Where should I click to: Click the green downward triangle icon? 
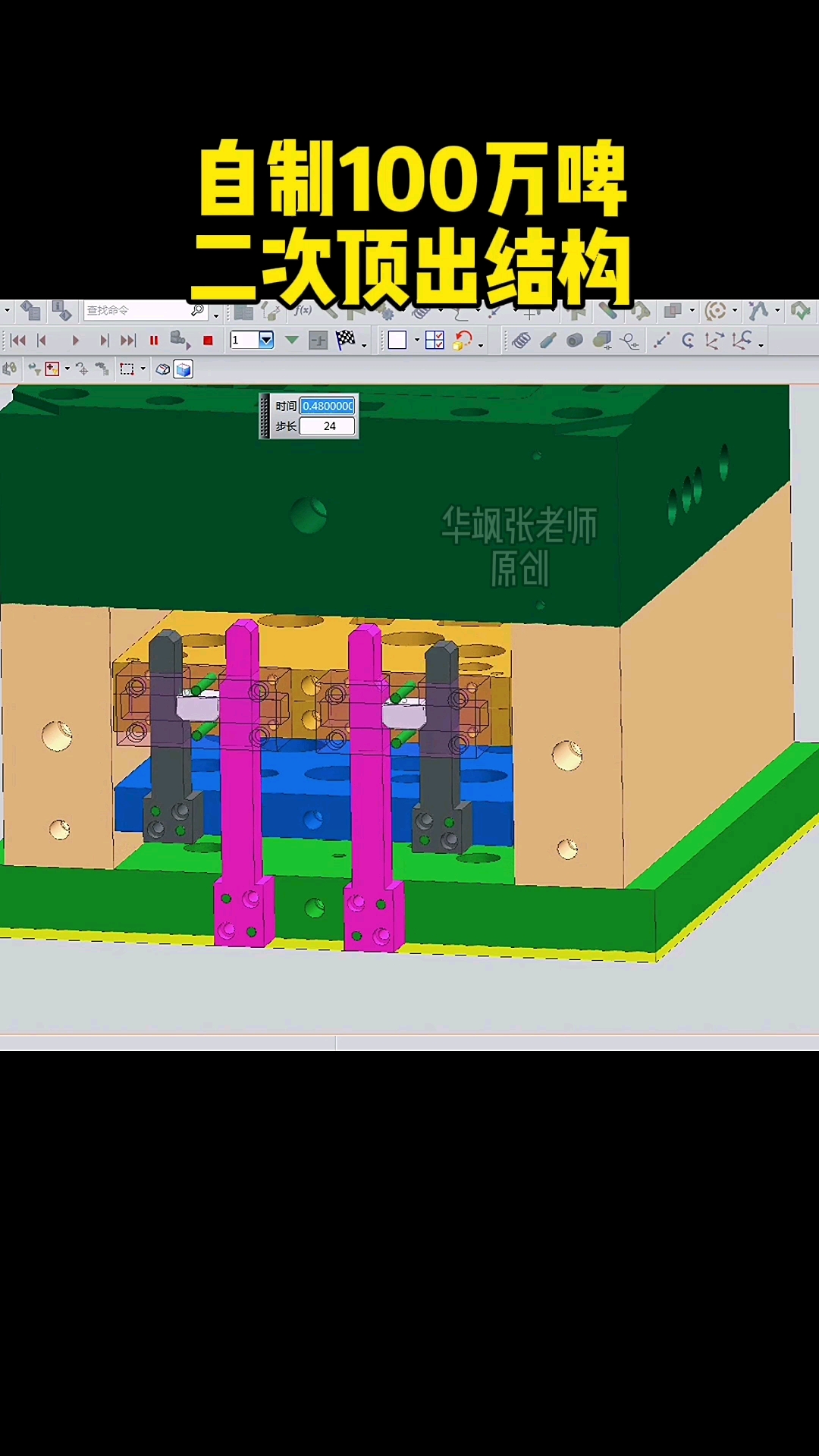point(292,340)
